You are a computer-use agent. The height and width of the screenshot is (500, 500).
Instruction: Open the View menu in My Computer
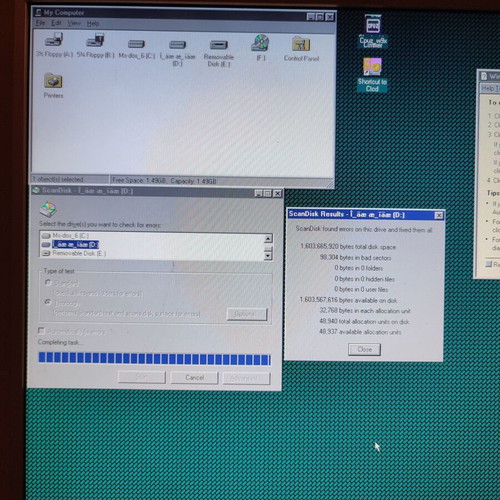click(74, 23)
